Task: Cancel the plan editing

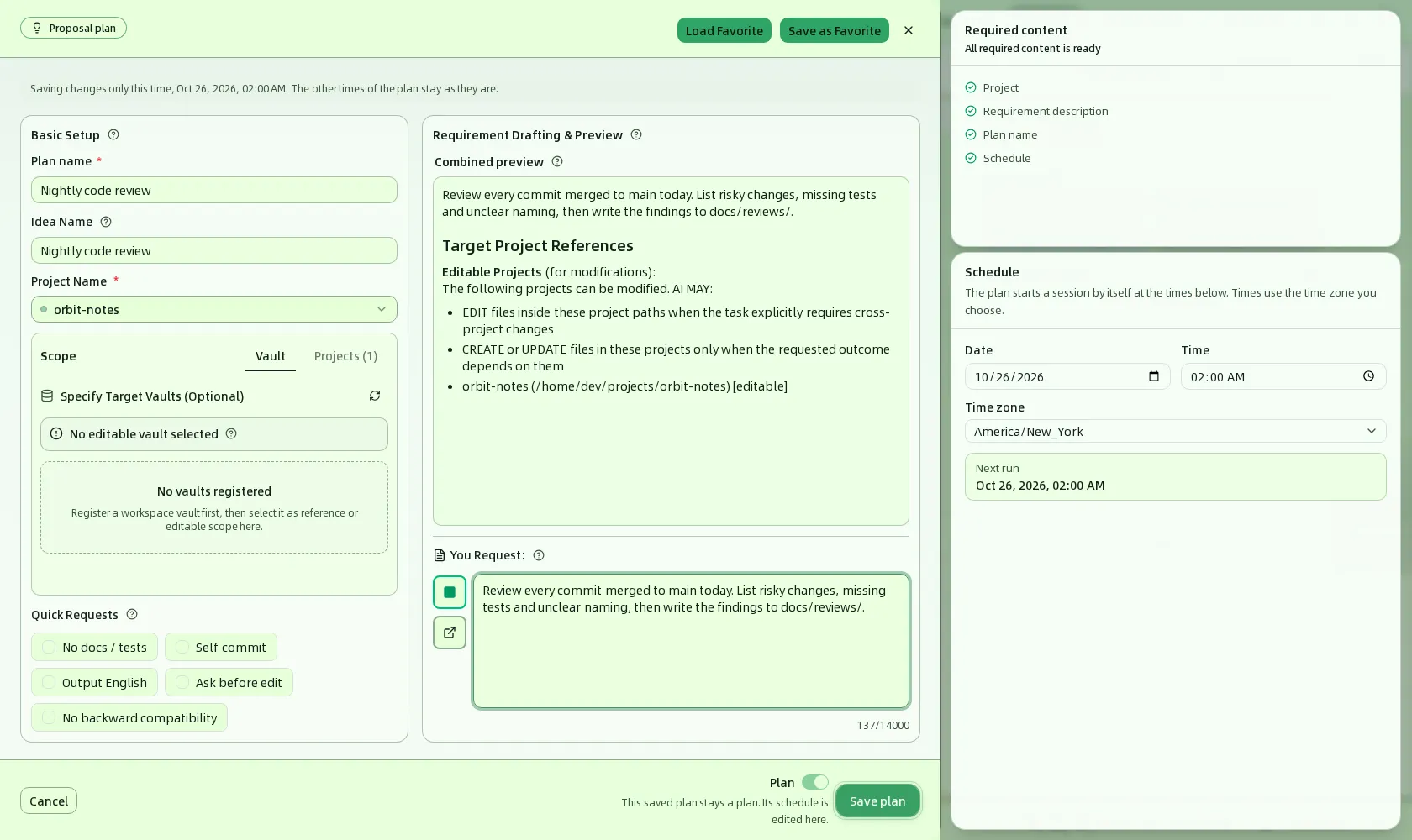Action: 49,801
